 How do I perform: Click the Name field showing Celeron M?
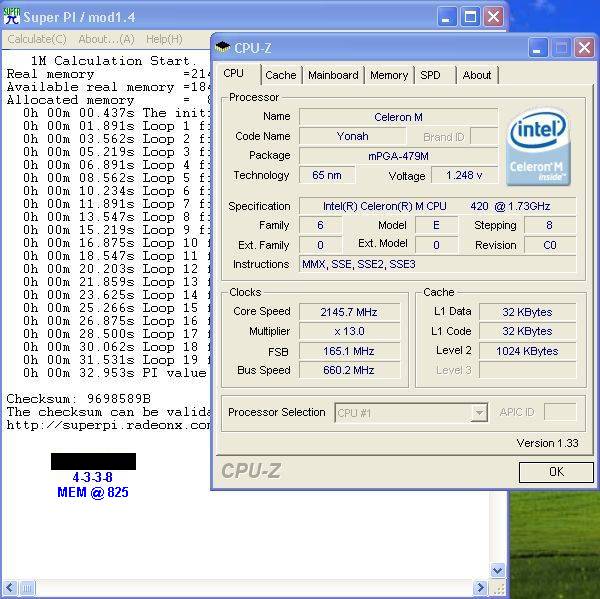398,117
